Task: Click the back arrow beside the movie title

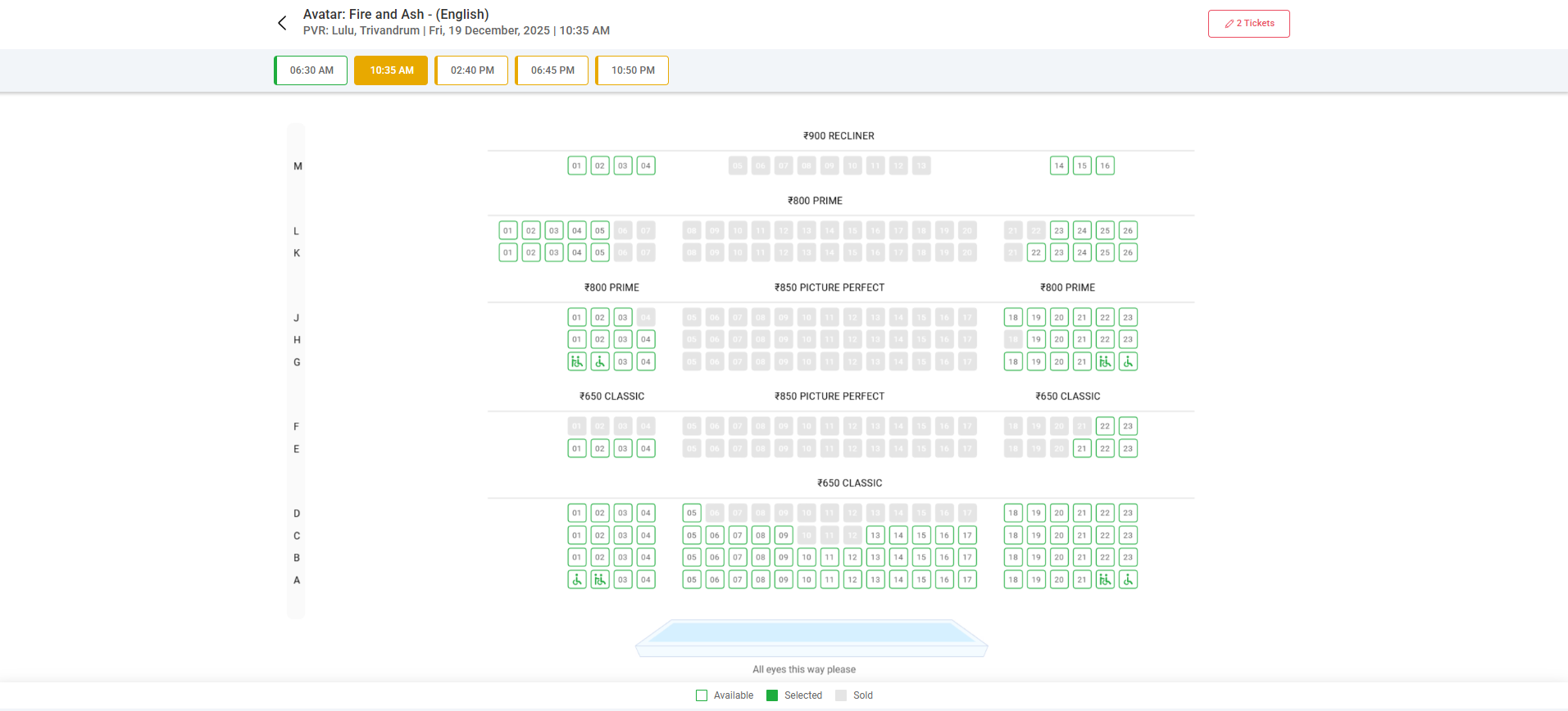Action: coord(282,23)
